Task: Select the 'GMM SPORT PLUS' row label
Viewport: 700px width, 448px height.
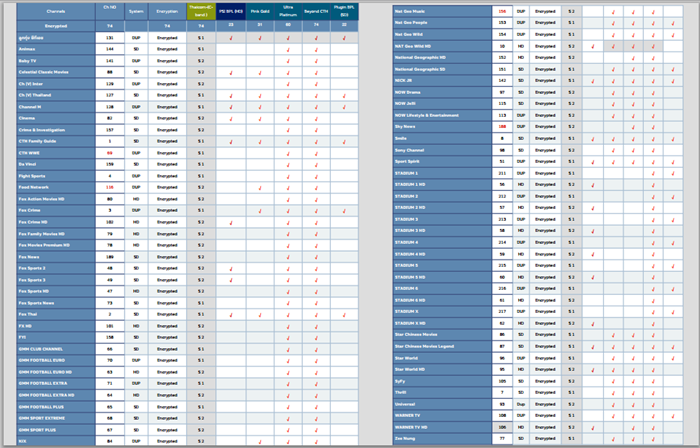Action: [x=56, y=430]
